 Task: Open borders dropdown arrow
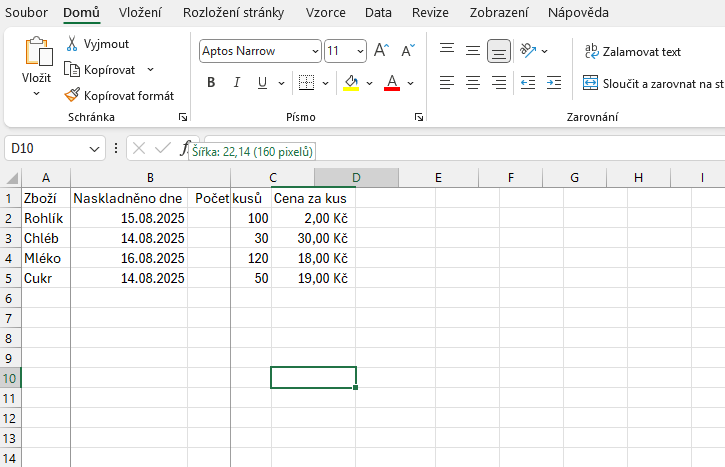pyautogui.click(x=326, y=83)
